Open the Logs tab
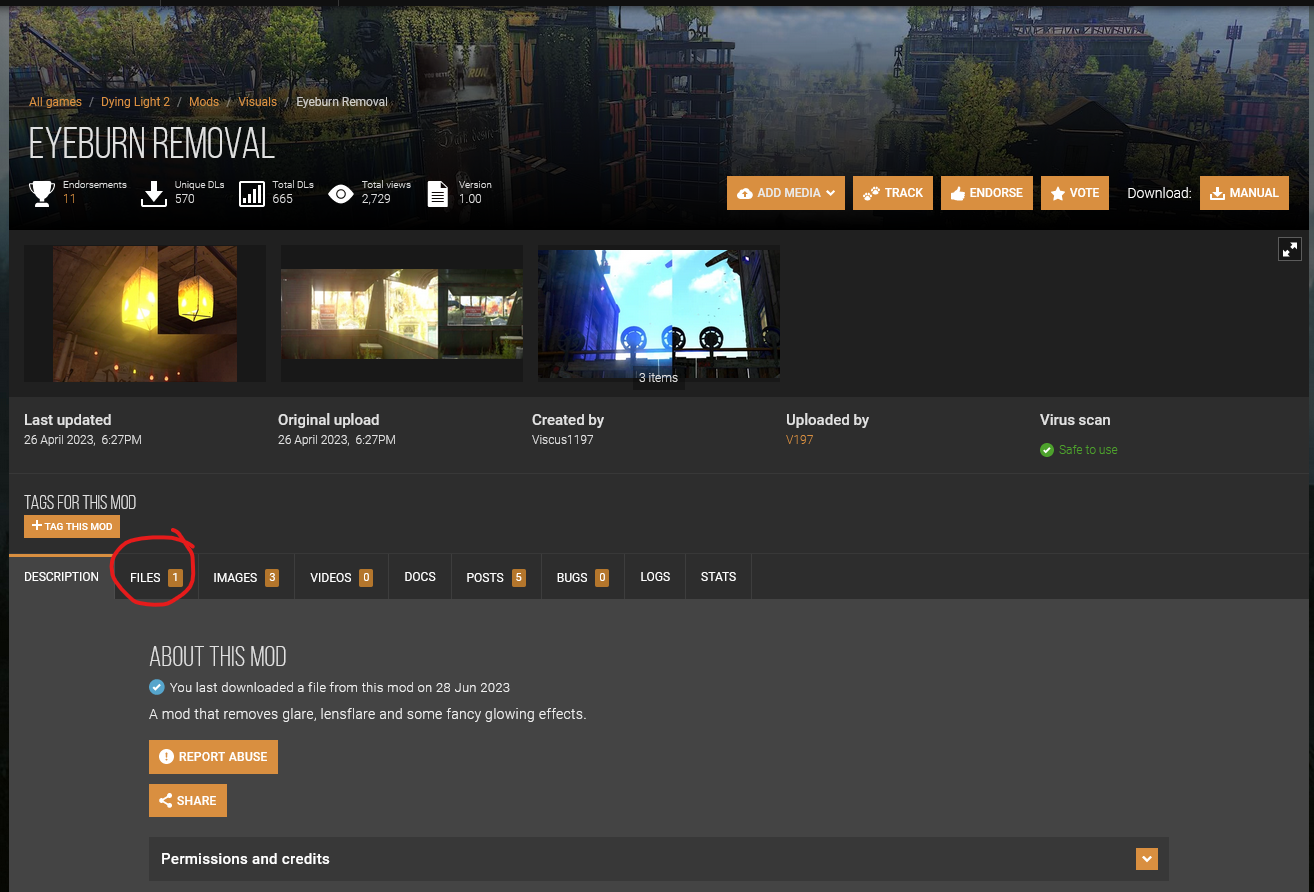Image resolution: width=1314 pixels, height=892 pixels. [655, 577]
